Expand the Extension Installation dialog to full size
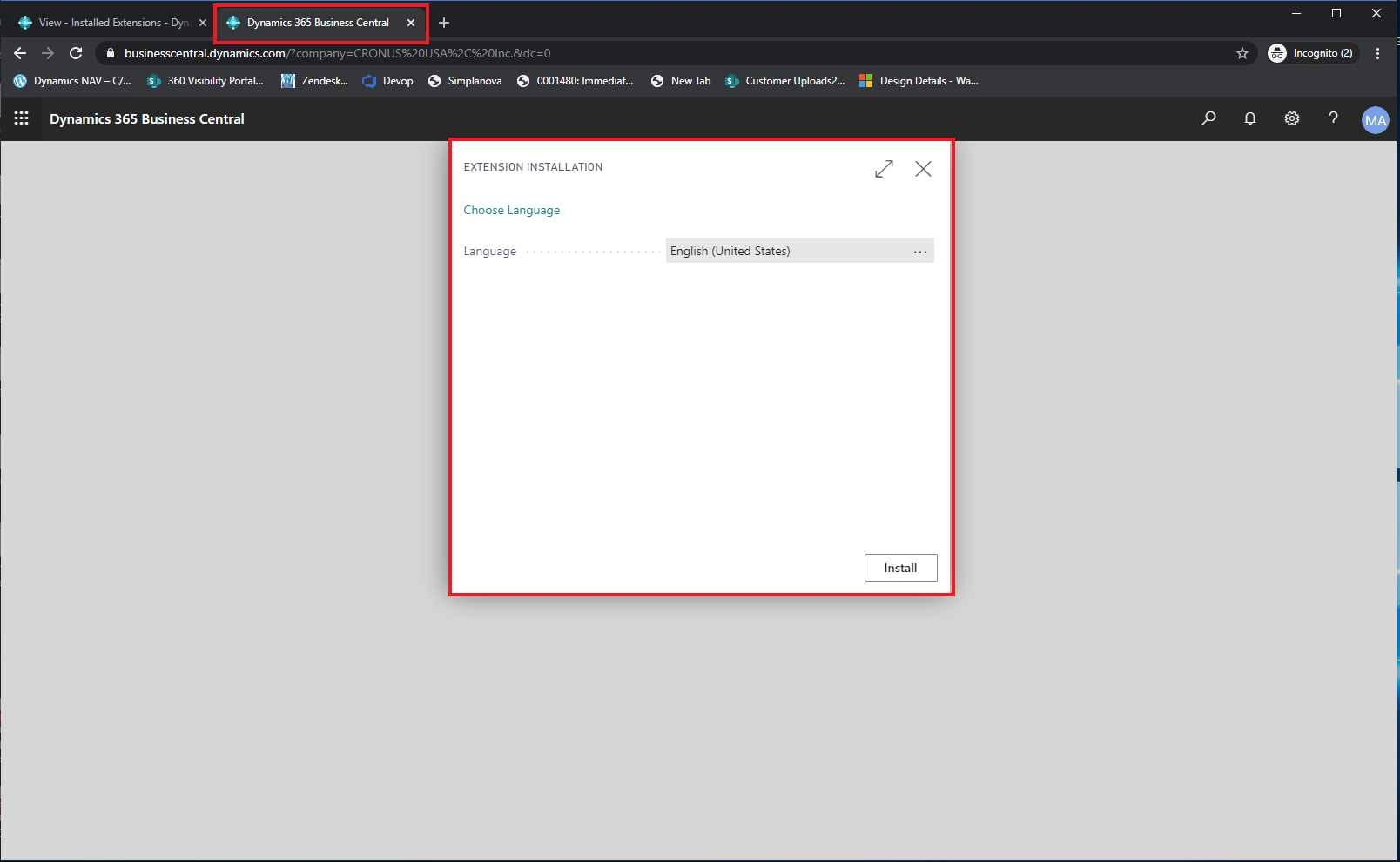 pyautogui.click(x=884, y=169)
